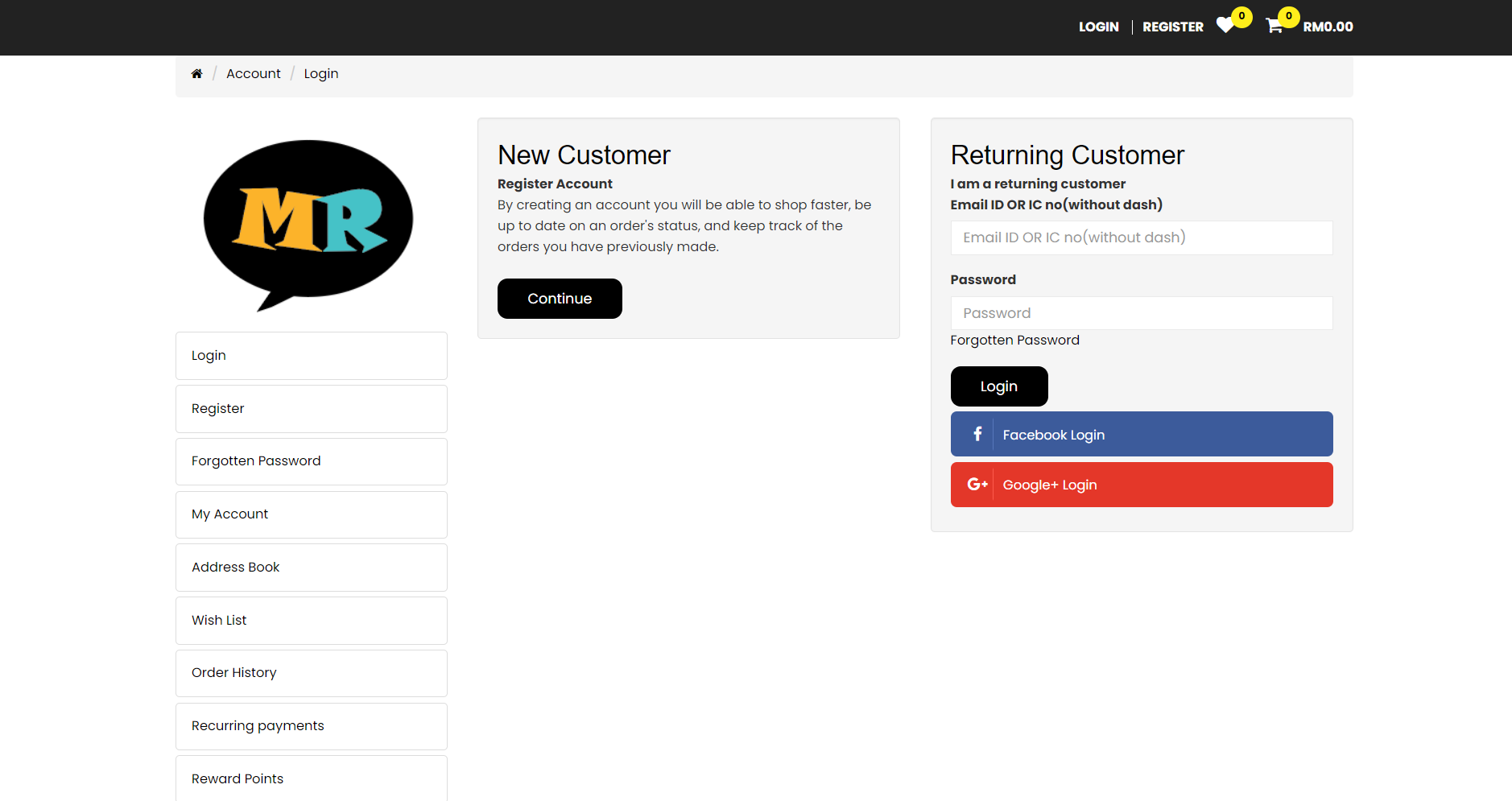Image resolution: width=1512 pixels, height=801 pixels.
Task: Click REGISTER in the top header
Action: pyautogui.click(x=1172, y=27)
